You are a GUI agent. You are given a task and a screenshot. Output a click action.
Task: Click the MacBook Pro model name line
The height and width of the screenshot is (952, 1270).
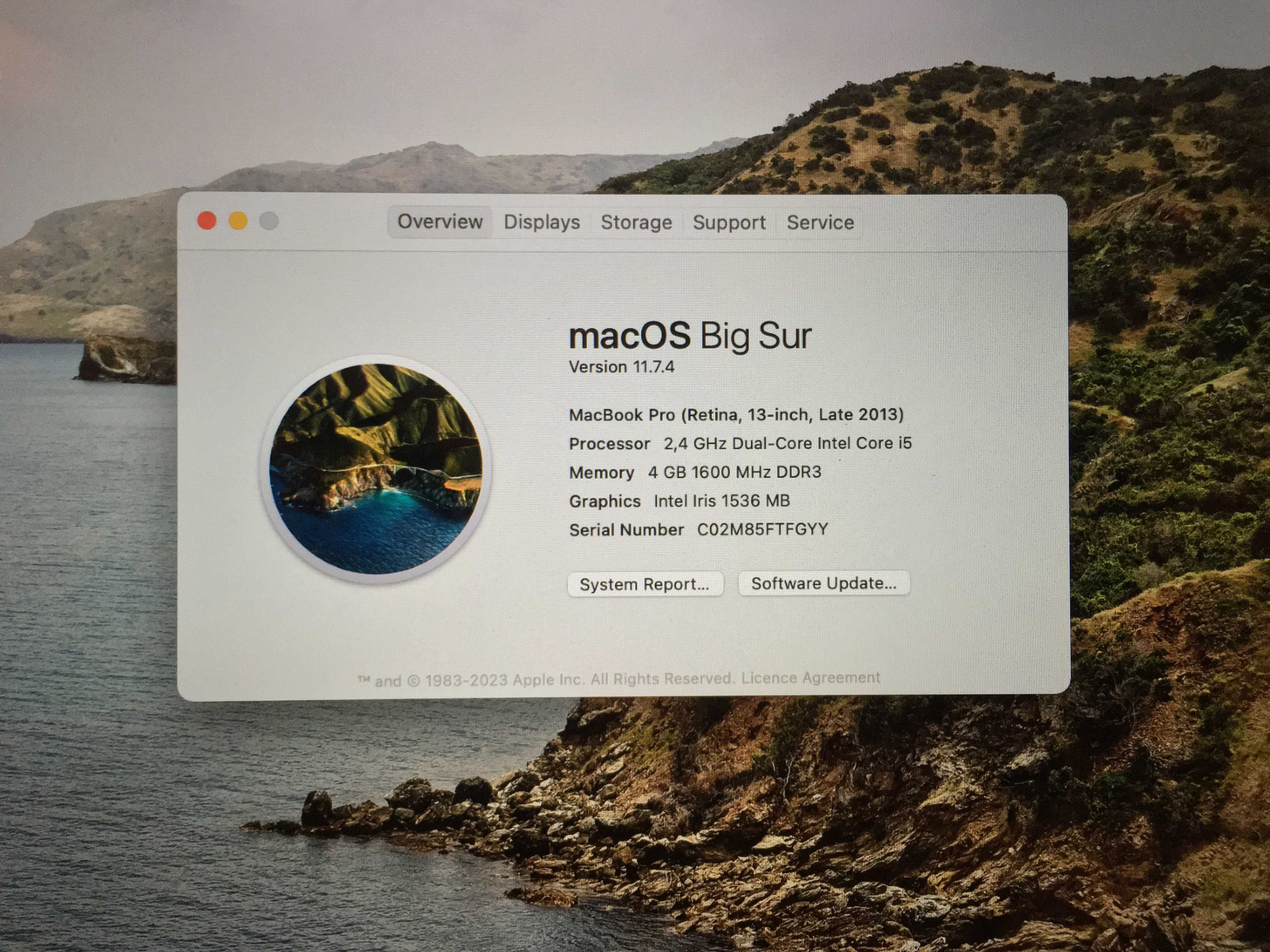point(736,414)
